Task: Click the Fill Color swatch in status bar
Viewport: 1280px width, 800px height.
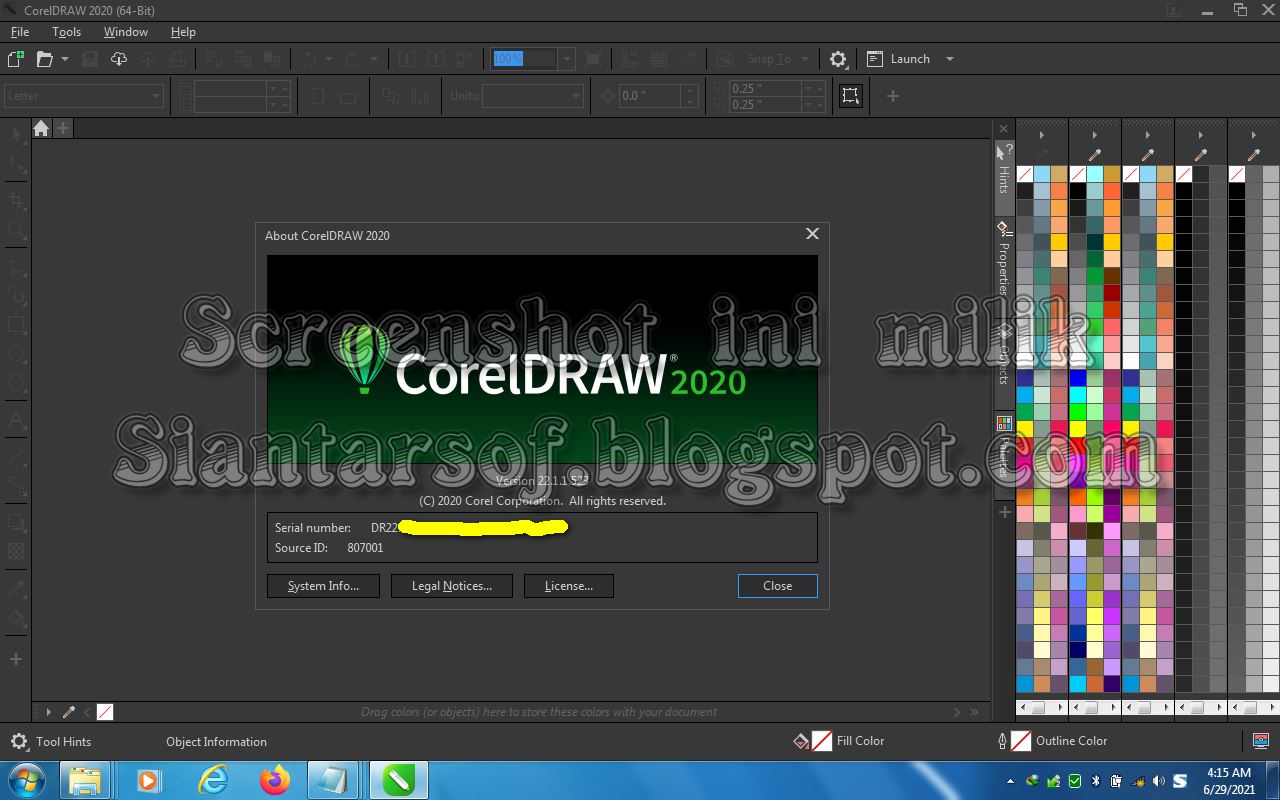Action: point(821,741)
